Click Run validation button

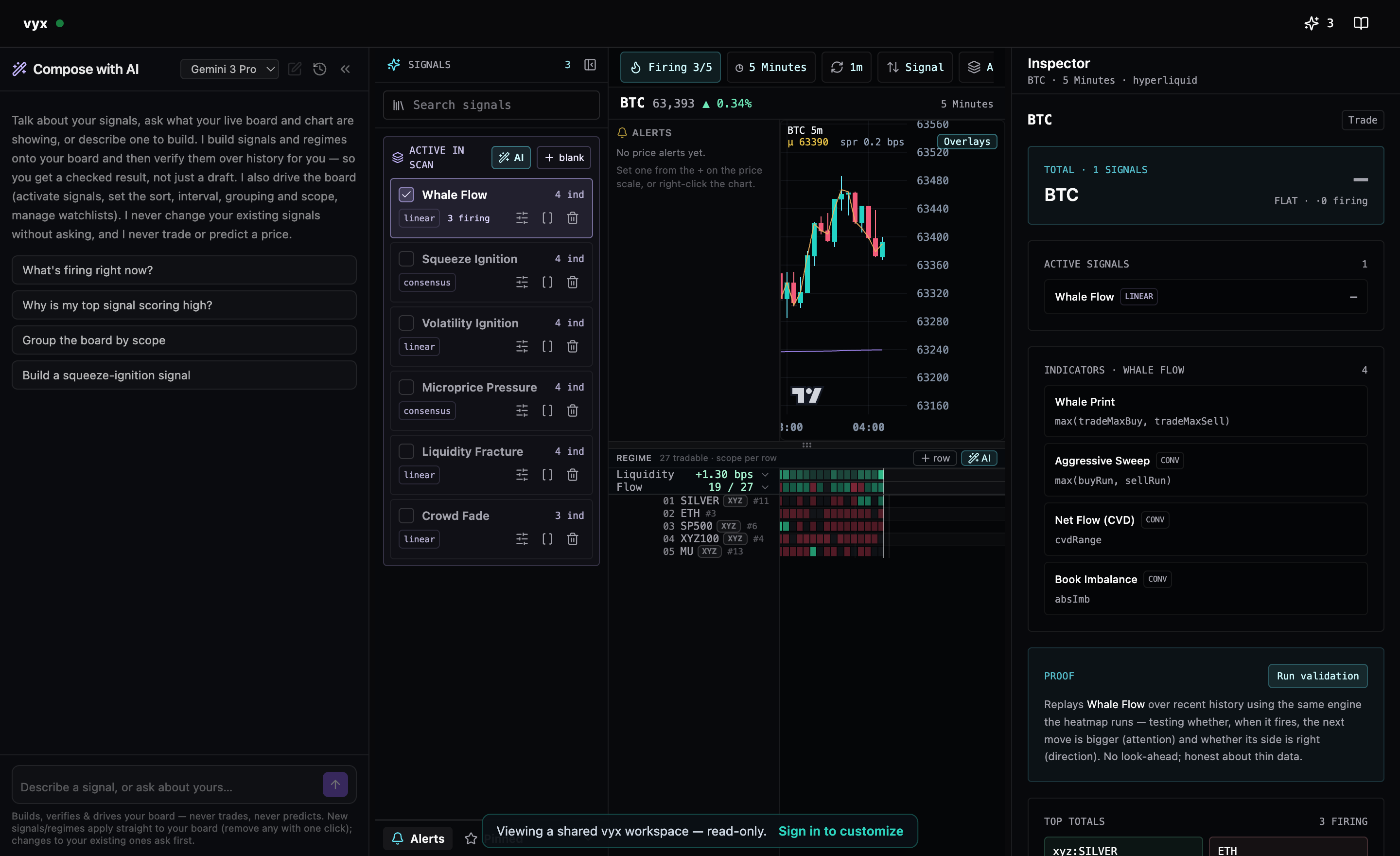(1318, 676)
